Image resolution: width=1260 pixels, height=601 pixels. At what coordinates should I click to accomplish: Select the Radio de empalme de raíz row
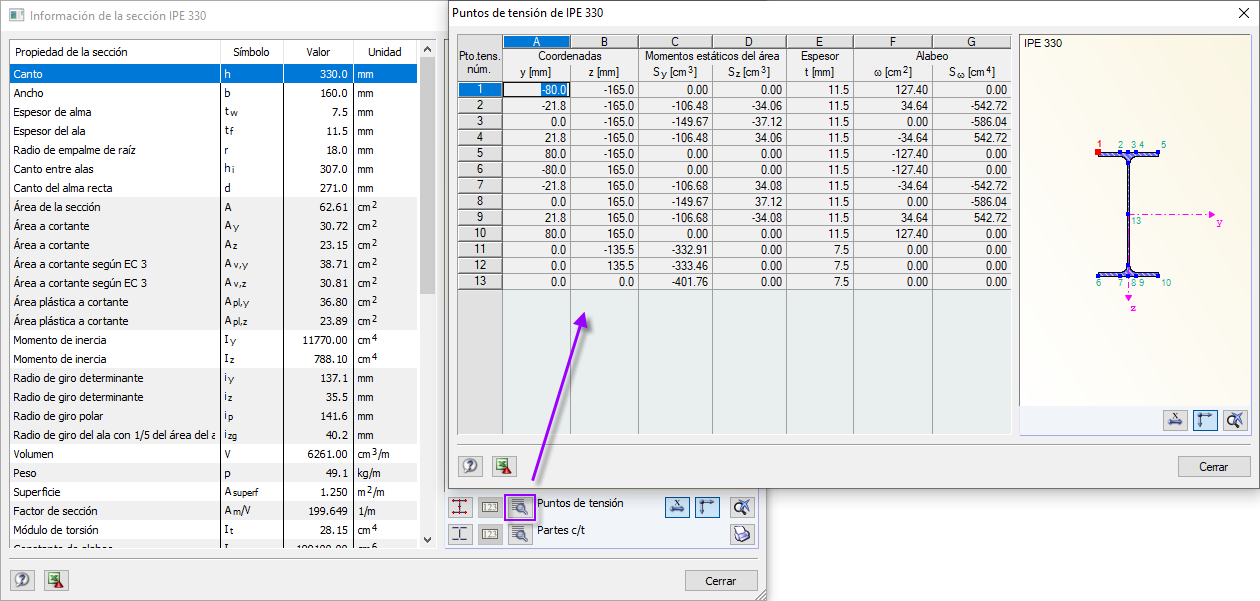[x=213, y=150]
